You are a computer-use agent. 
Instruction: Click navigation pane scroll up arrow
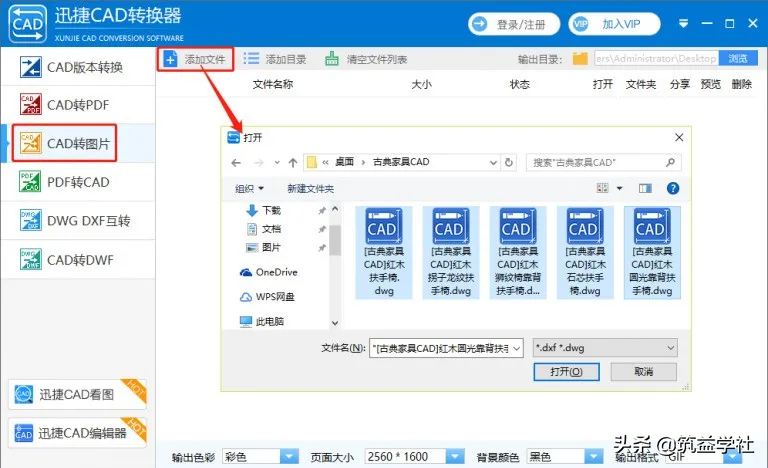pyautogui.click(x=335, y=209)
